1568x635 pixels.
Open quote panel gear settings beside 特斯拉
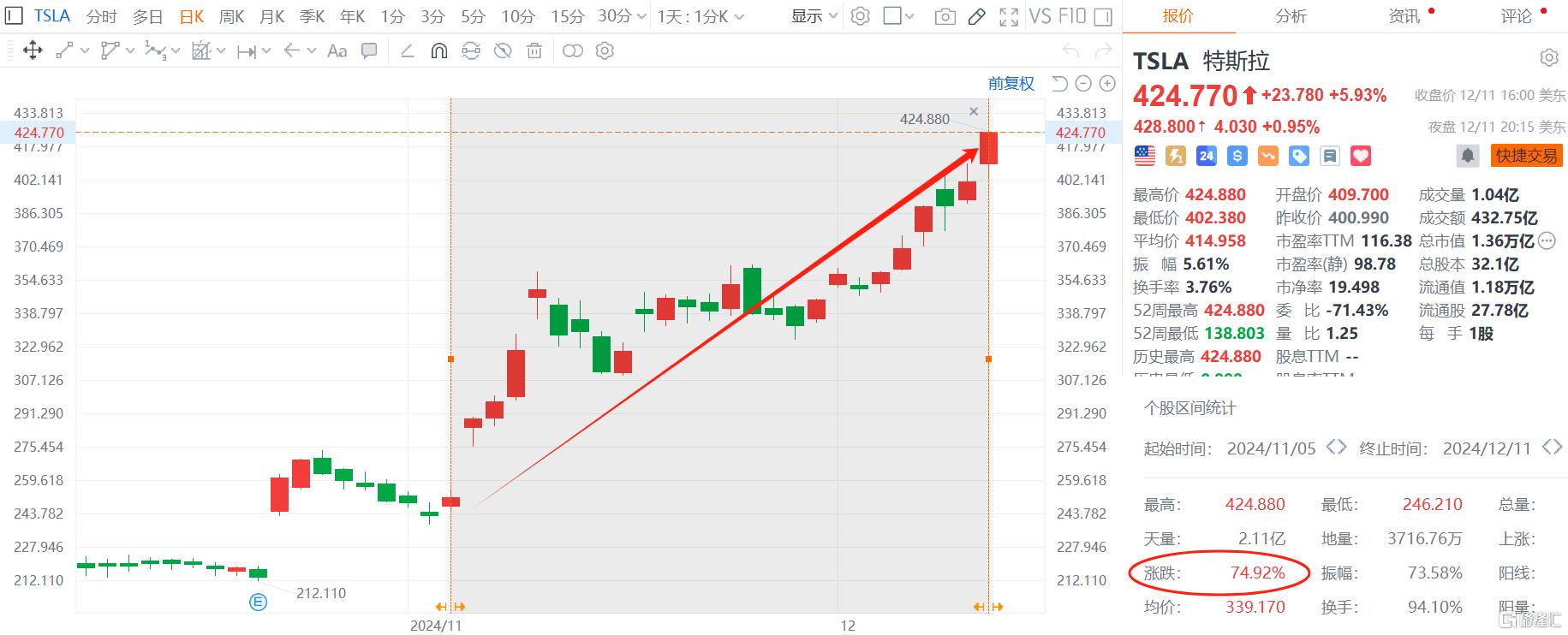point(1549,58)
